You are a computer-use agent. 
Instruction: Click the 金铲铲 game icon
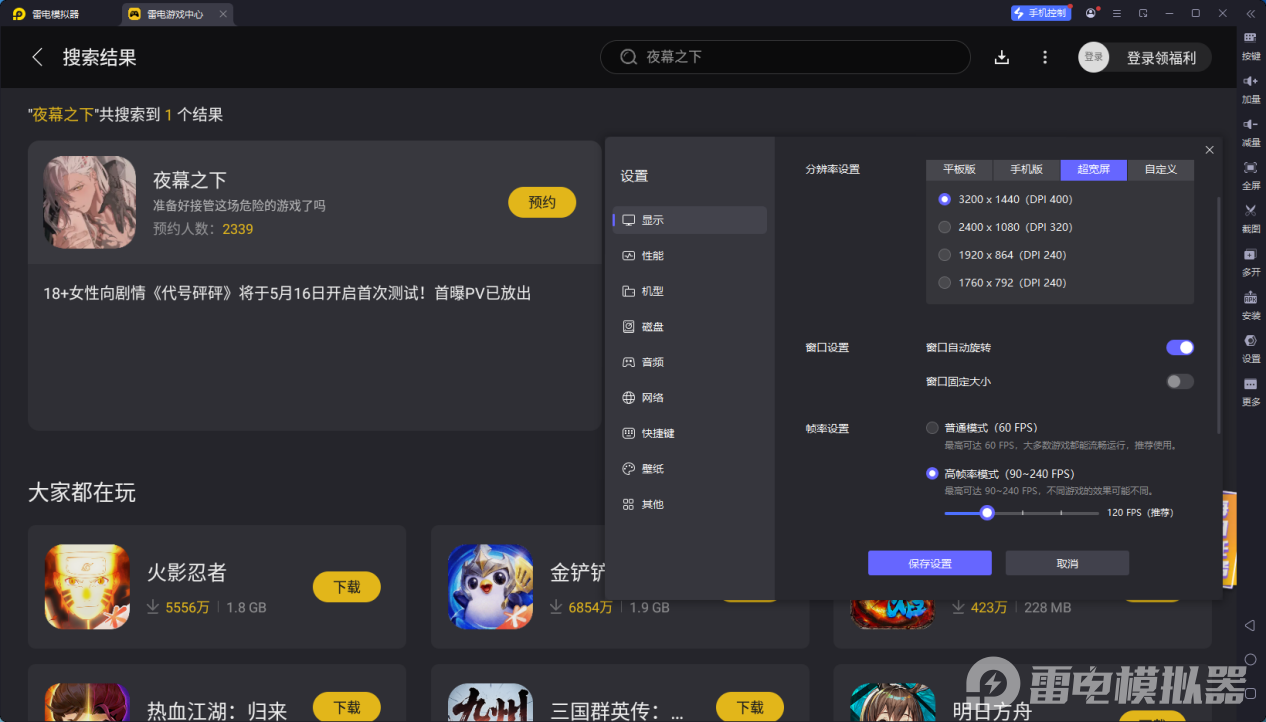tap(490, 587)
